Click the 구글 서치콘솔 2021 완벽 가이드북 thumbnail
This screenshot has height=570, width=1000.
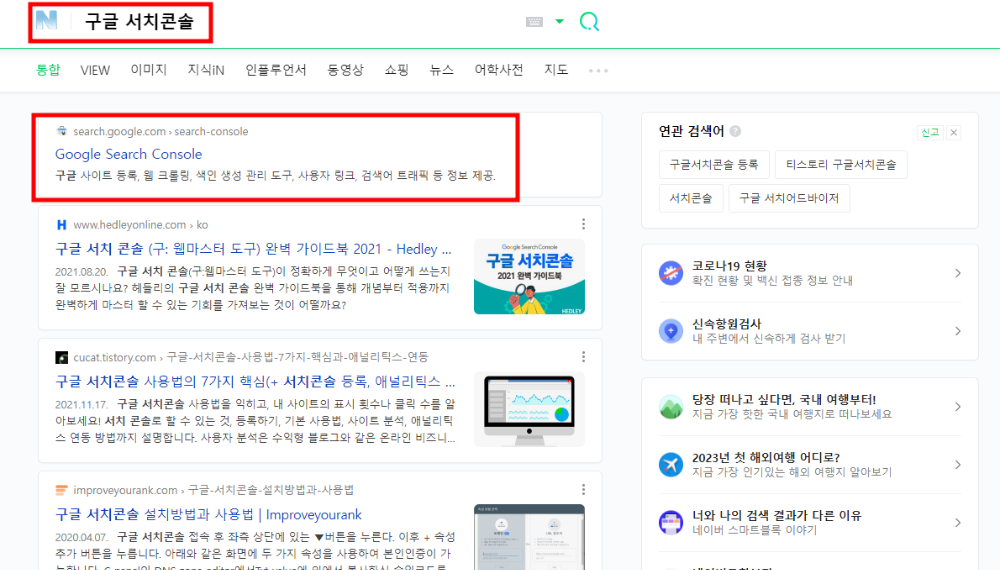point(529,276)
